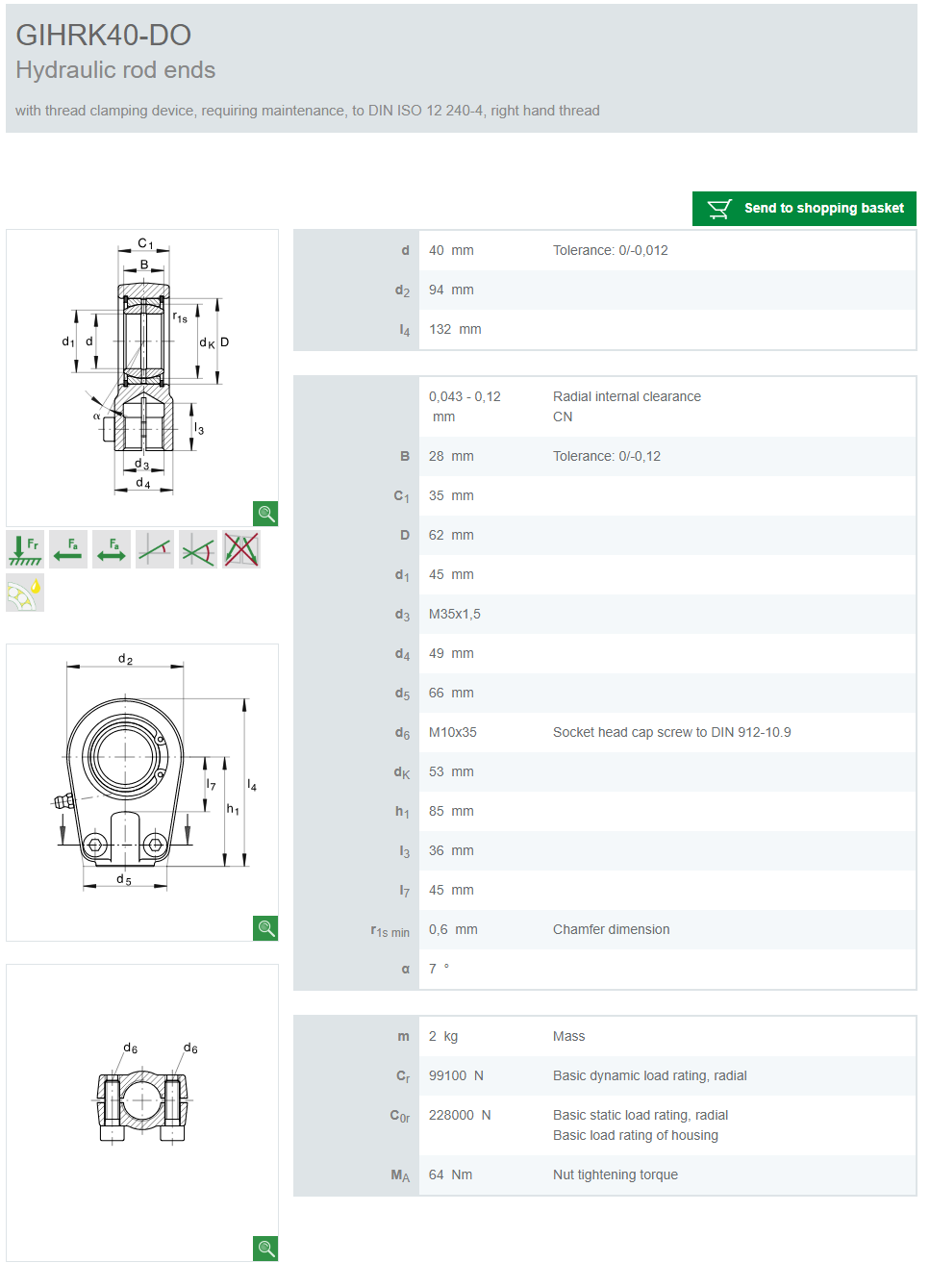Click the radial load Fr icon

pyautogui.click(x=25, y=549)
